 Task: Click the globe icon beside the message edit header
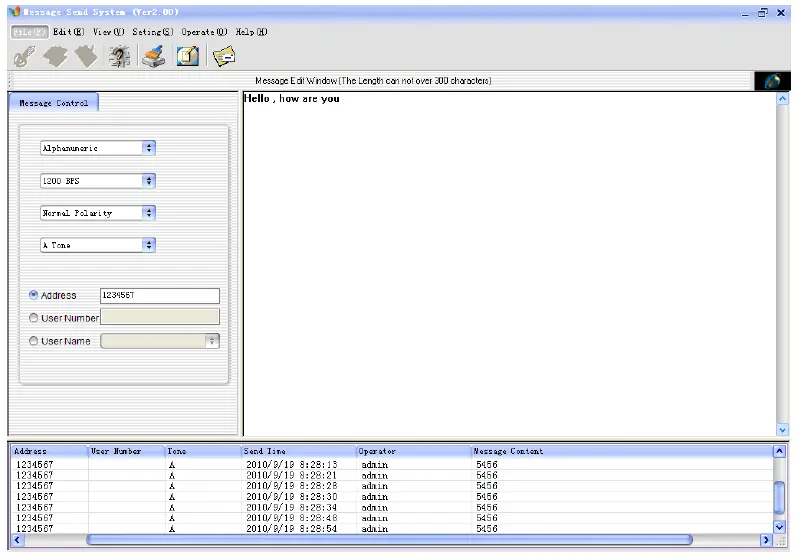(x=772, y=81)
